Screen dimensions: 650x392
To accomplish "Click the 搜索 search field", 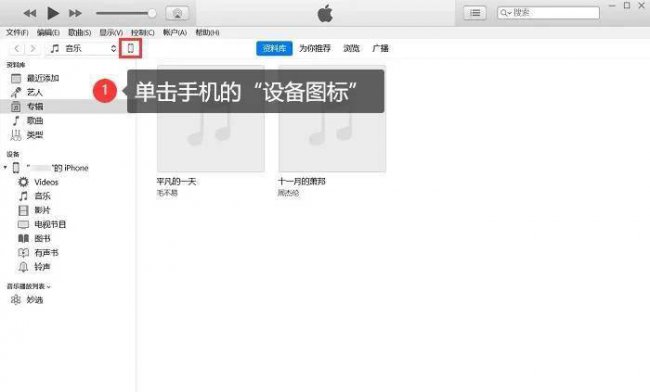I will 548,13.
